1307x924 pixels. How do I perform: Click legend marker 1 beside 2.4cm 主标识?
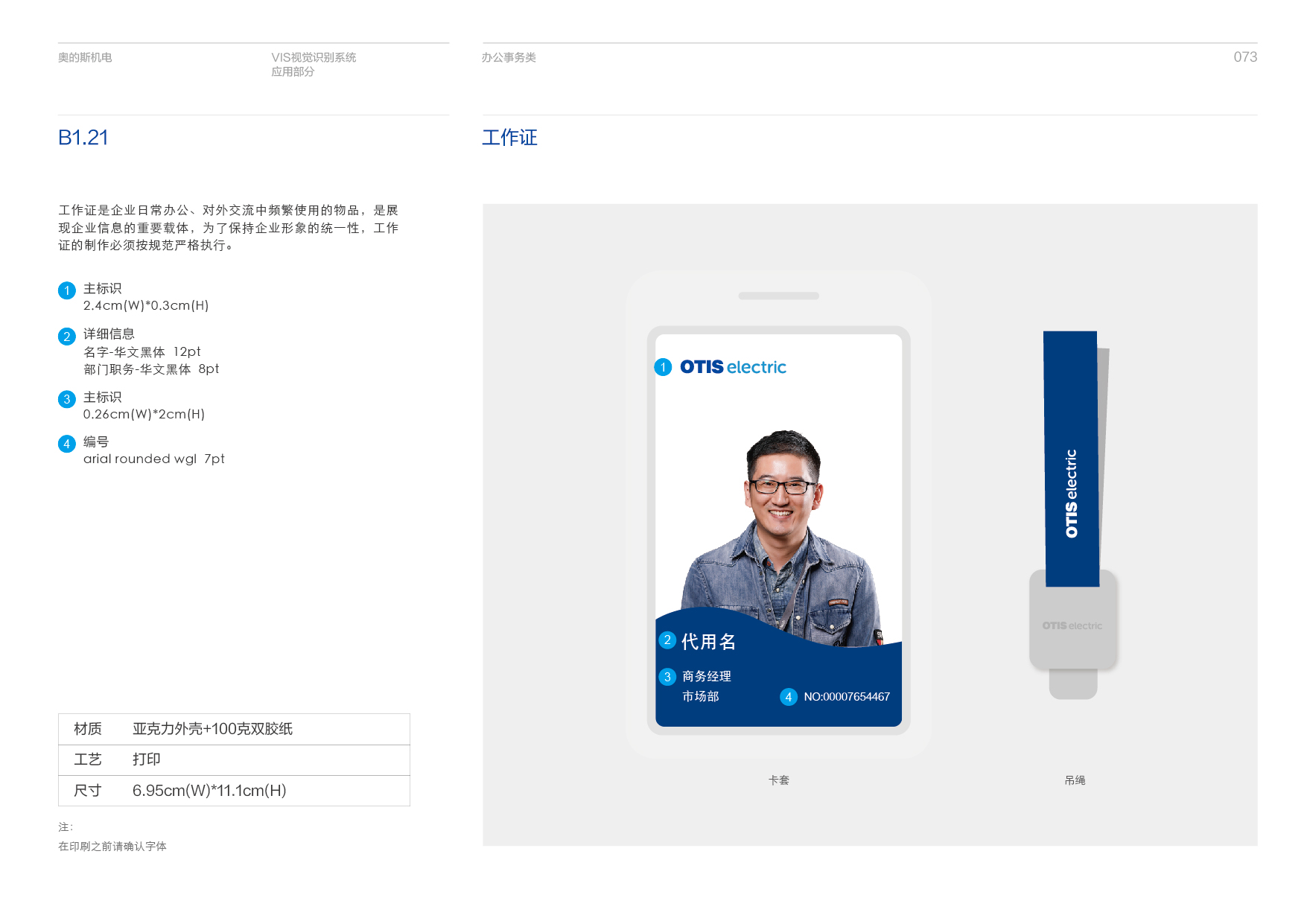click(x=67, y=290)
